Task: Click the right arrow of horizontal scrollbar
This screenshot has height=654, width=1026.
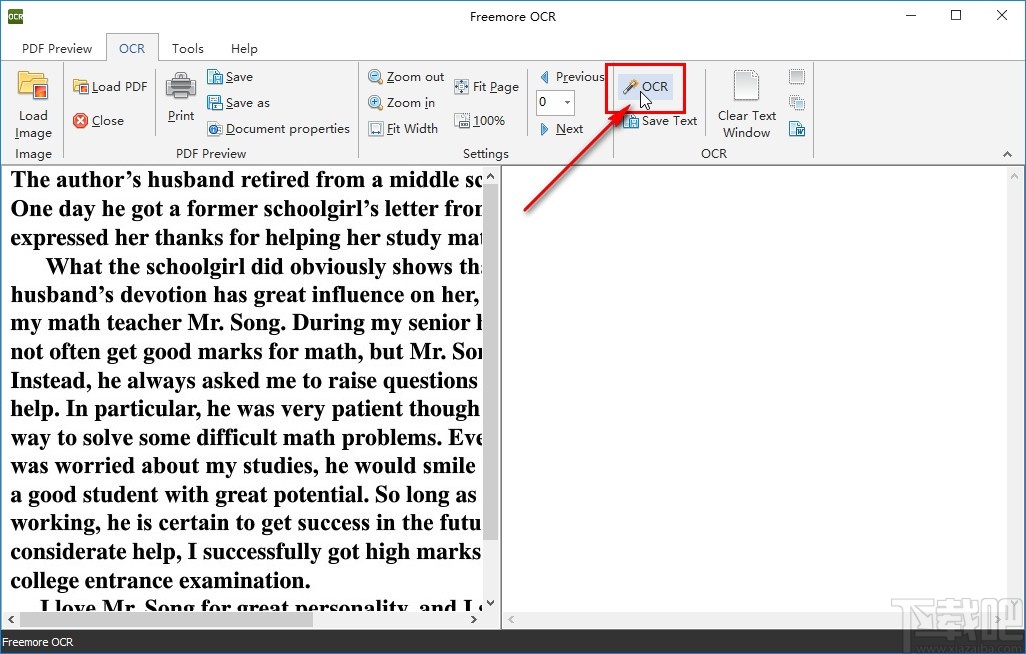Action: pos(474,619)
